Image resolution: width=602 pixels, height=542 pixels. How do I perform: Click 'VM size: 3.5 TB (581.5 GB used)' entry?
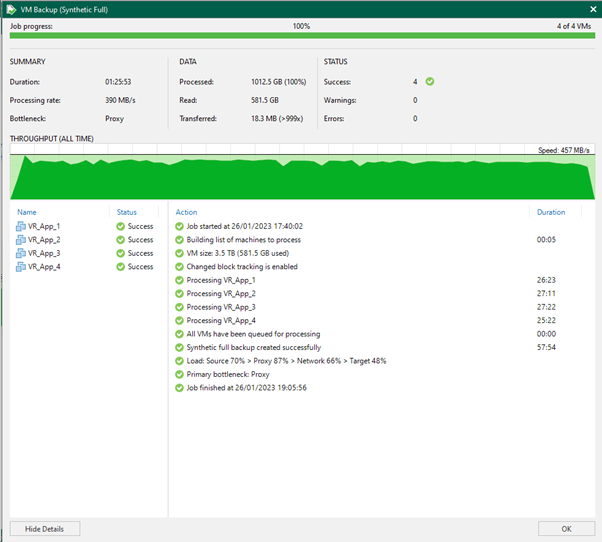point(238,253)
